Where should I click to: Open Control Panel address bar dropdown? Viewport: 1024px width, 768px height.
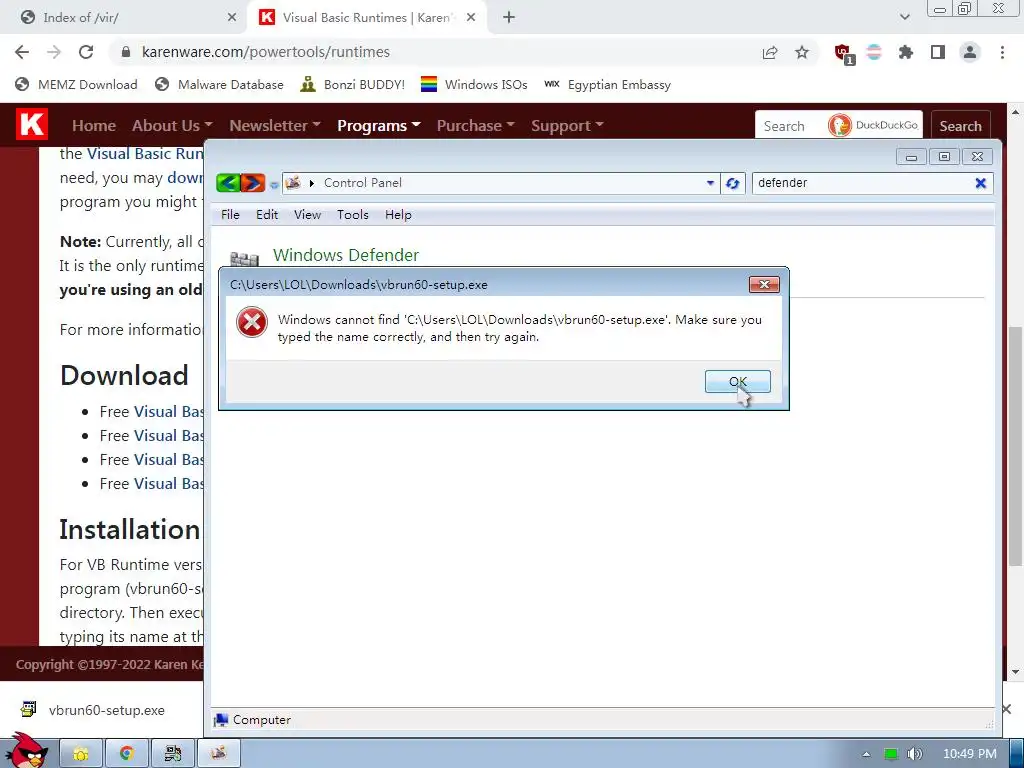pyautogui.click(x=710, y=184)
